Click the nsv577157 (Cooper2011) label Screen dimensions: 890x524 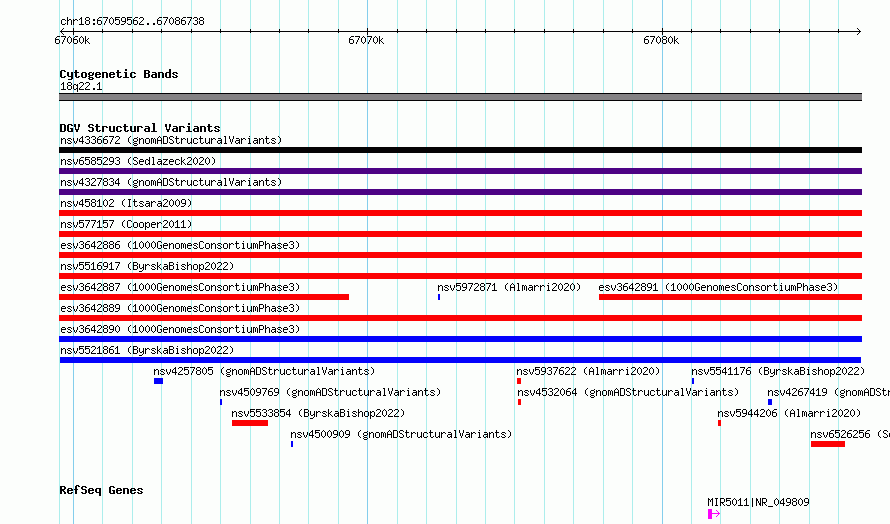[126, 224]
